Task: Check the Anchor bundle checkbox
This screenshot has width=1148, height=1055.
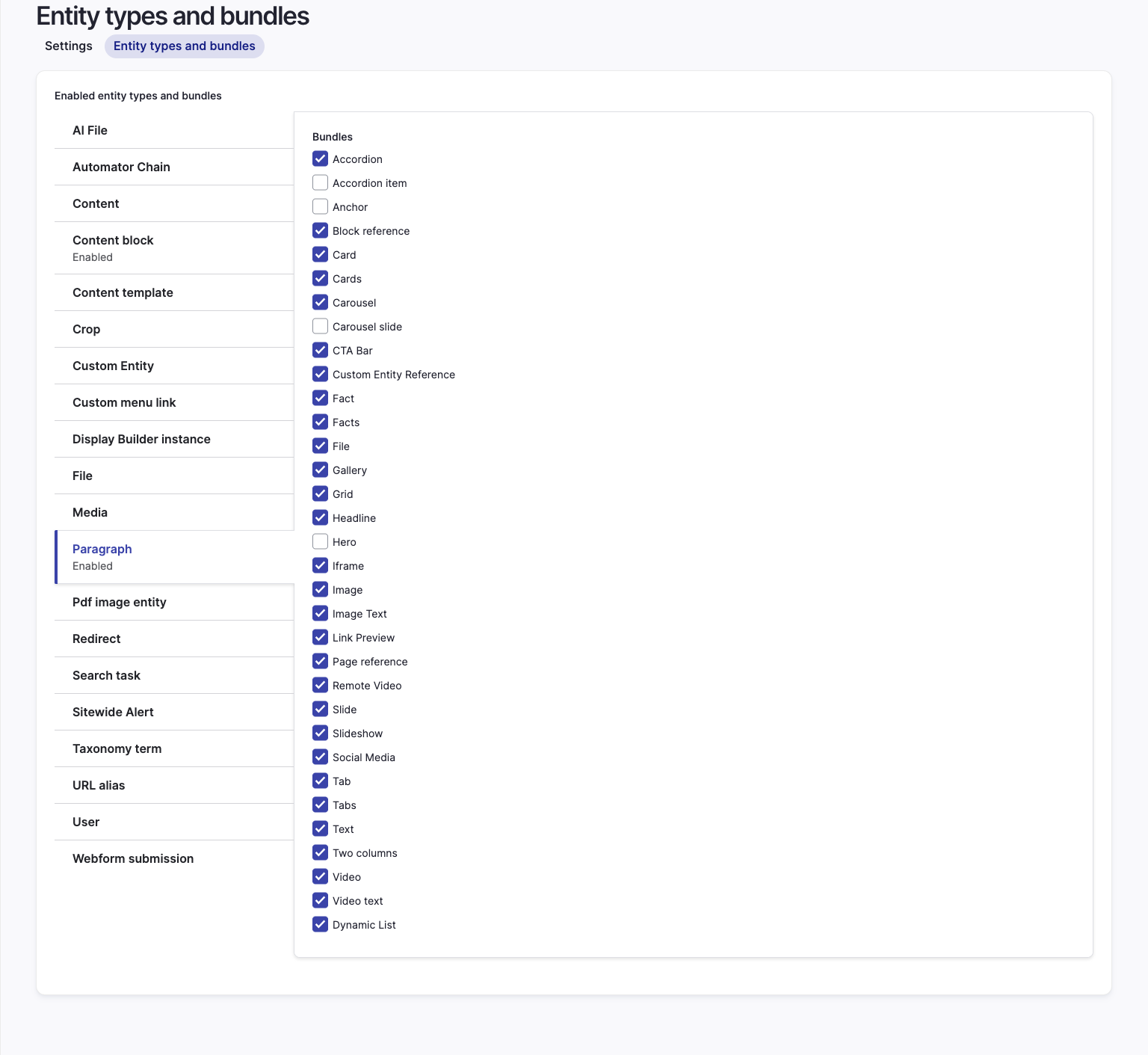Action: [x=320, y=206]
